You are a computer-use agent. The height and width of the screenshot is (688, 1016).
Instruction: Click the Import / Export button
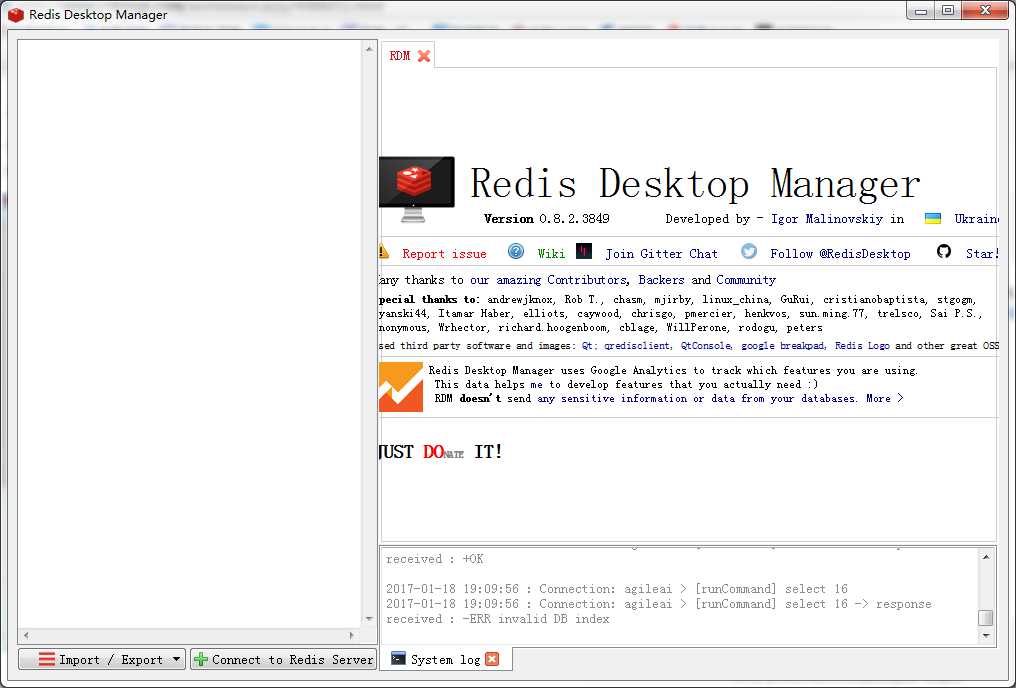coord(102,659)
